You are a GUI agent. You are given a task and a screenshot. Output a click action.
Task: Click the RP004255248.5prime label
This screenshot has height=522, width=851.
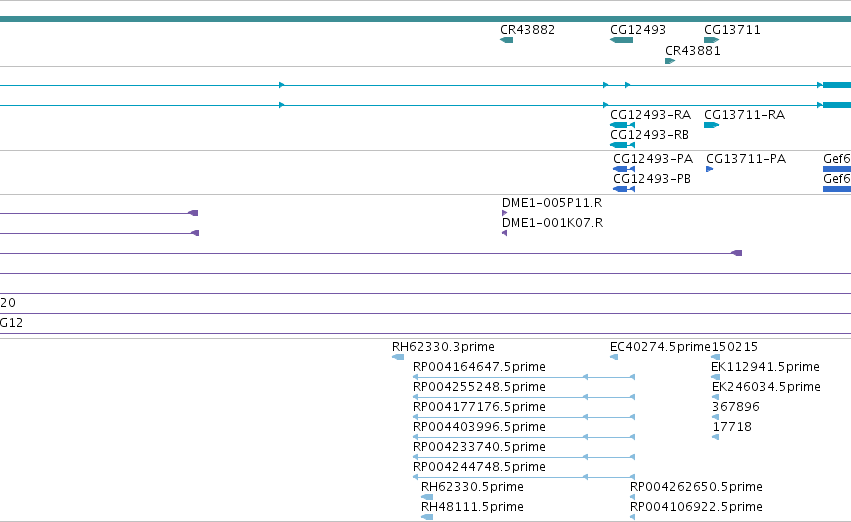pos(479,386)
